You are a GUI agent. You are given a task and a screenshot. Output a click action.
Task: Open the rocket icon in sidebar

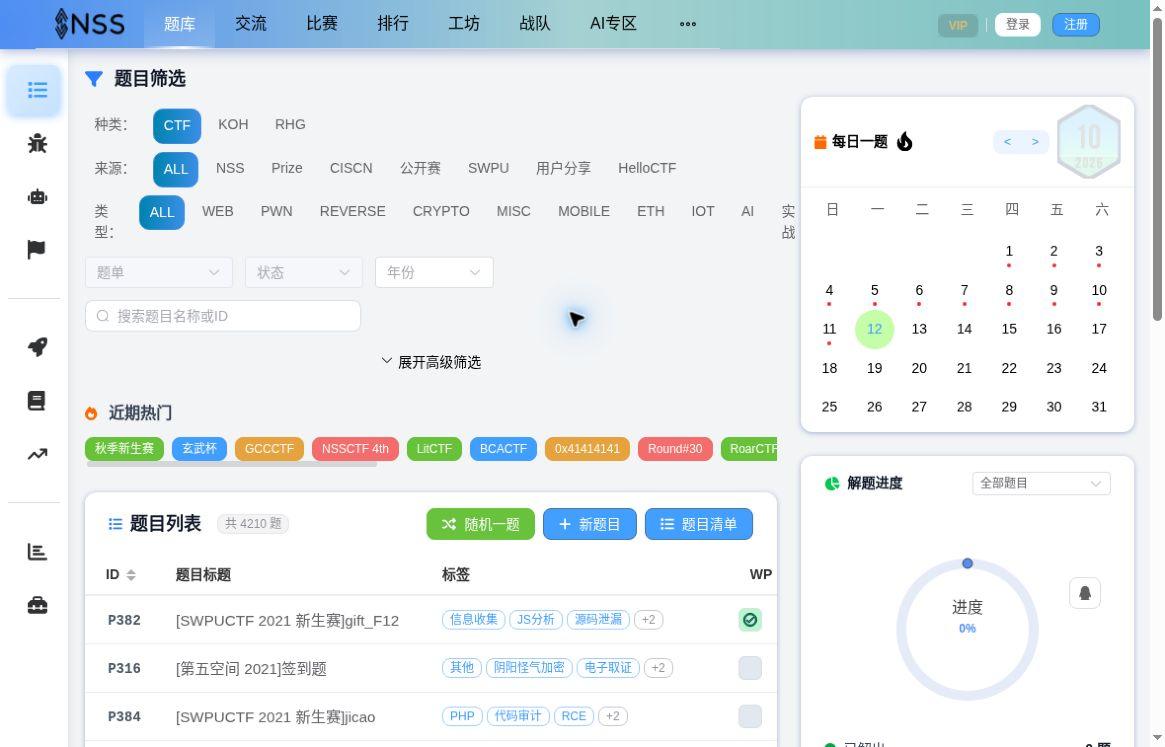37,346
